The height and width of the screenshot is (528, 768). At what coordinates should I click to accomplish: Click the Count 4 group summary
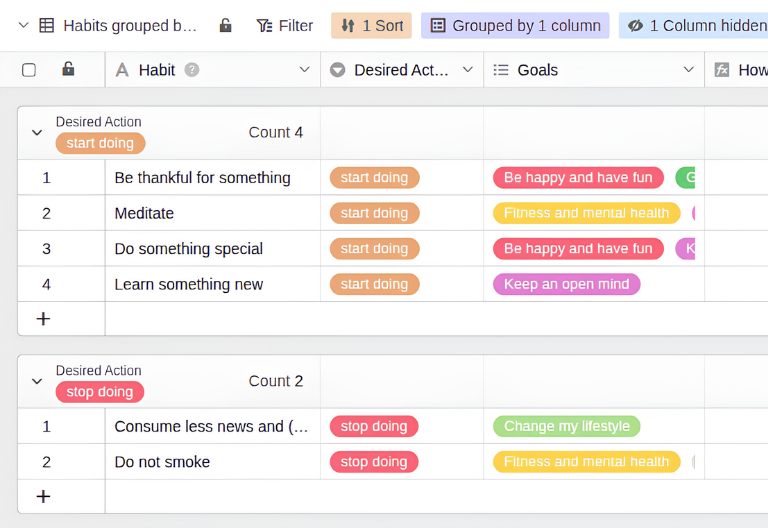276,132
